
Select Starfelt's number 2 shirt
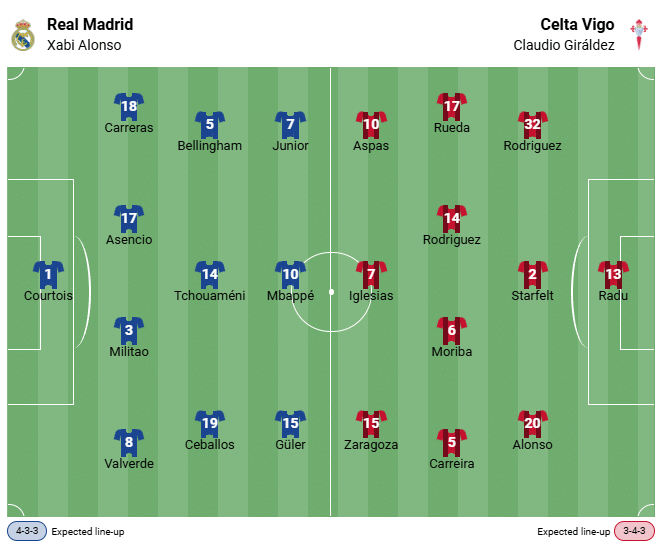(532, 274)
